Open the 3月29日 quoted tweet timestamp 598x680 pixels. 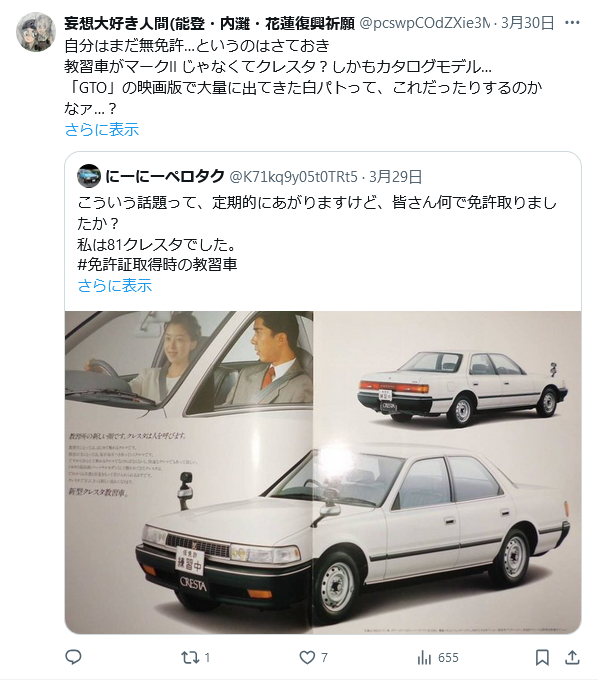pos(395,177)
